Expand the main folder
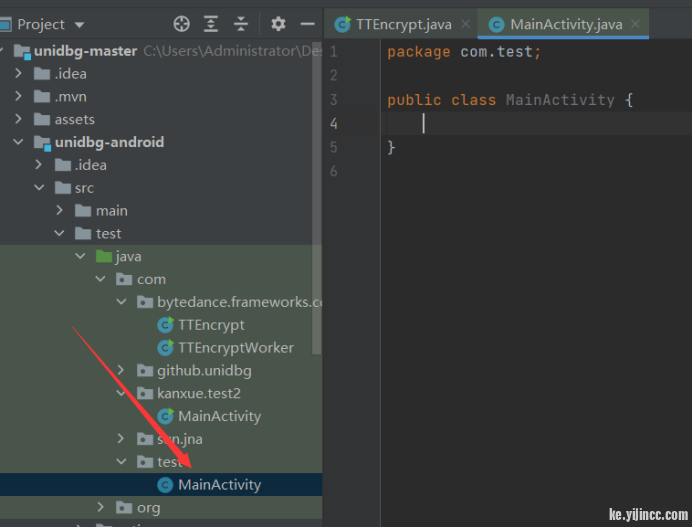 (60, 210)
